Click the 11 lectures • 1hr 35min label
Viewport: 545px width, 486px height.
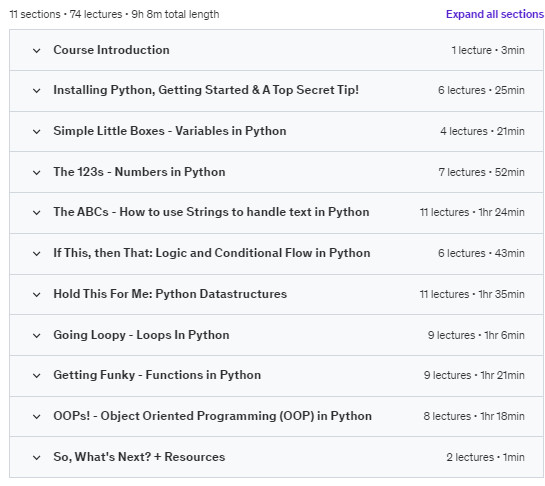click(x=472, y=294)
